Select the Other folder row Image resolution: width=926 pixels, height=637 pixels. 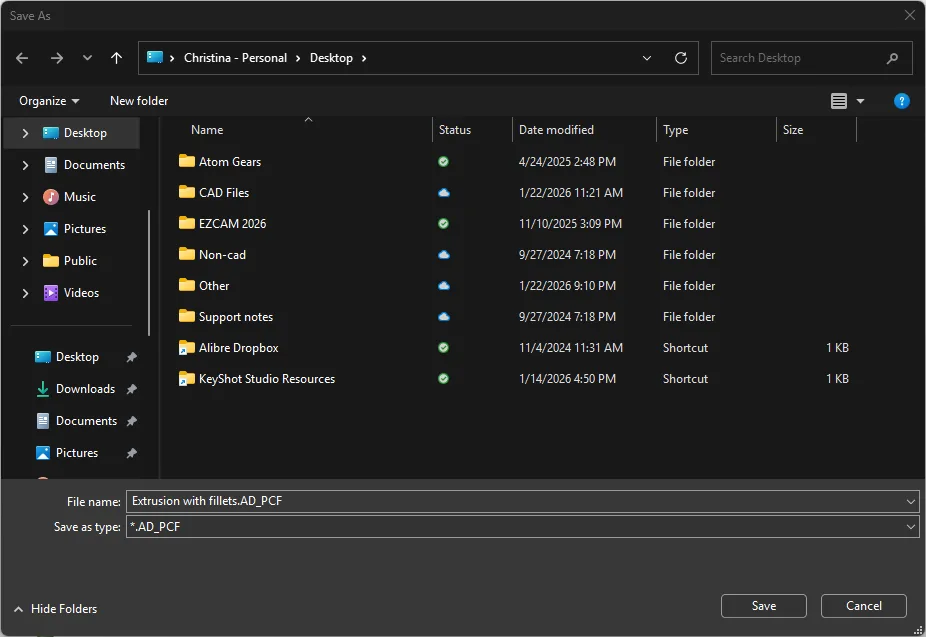click(x=513, y=286)
